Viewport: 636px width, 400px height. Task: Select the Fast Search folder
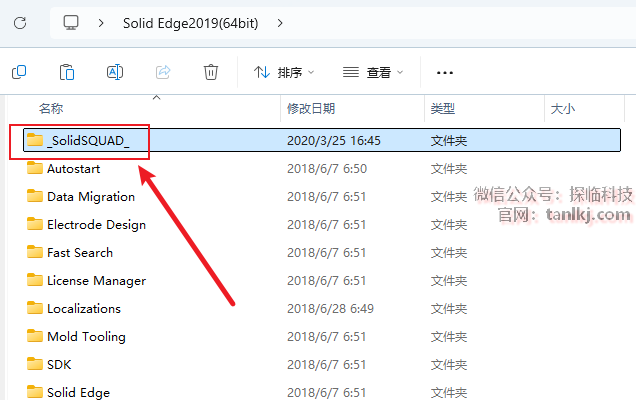click(x=80, y=252)
